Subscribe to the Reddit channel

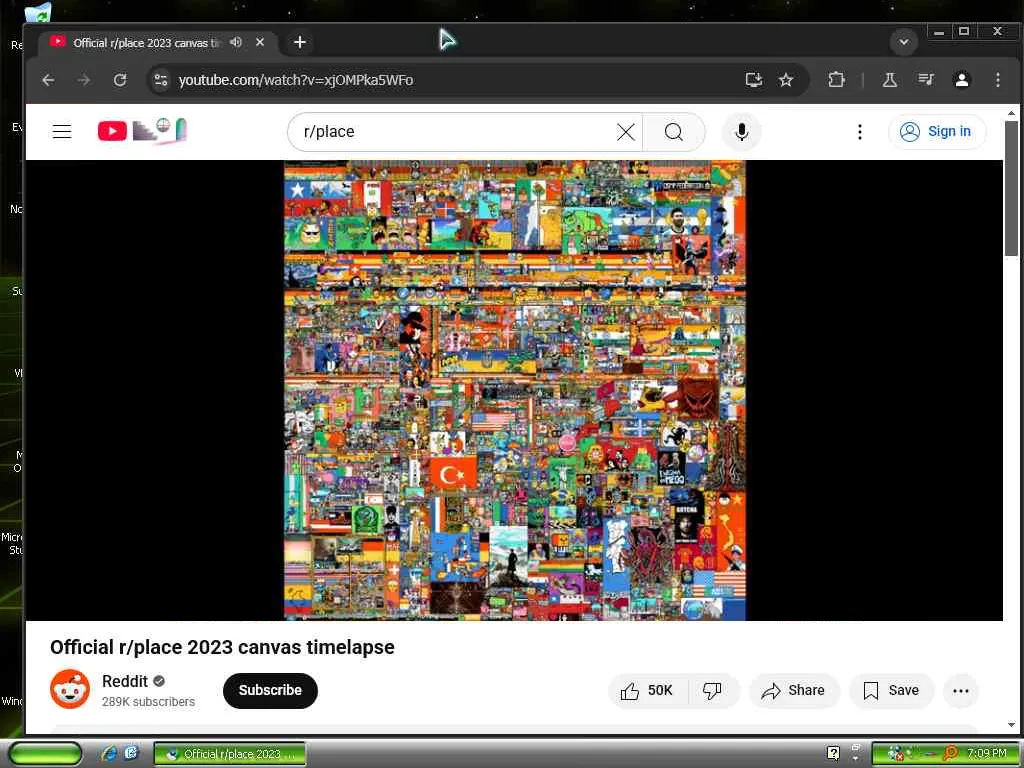click(x=270, y=690)
